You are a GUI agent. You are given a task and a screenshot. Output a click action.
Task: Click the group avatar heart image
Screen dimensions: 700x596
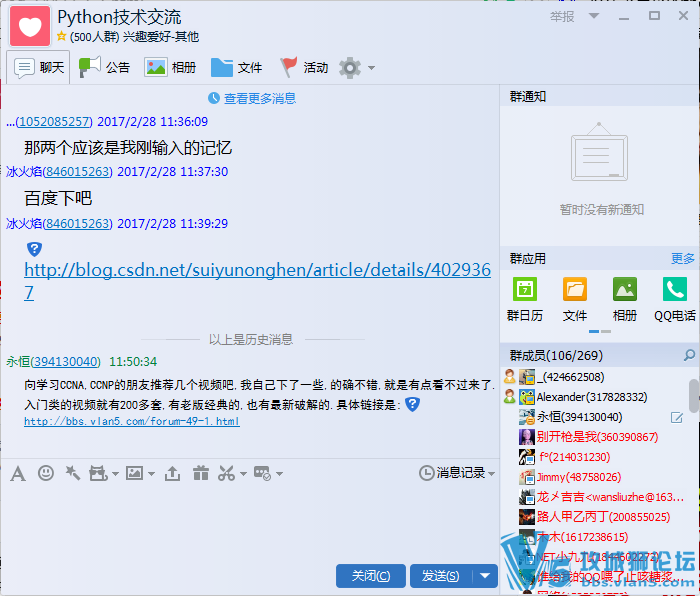(x=30, y=26)
